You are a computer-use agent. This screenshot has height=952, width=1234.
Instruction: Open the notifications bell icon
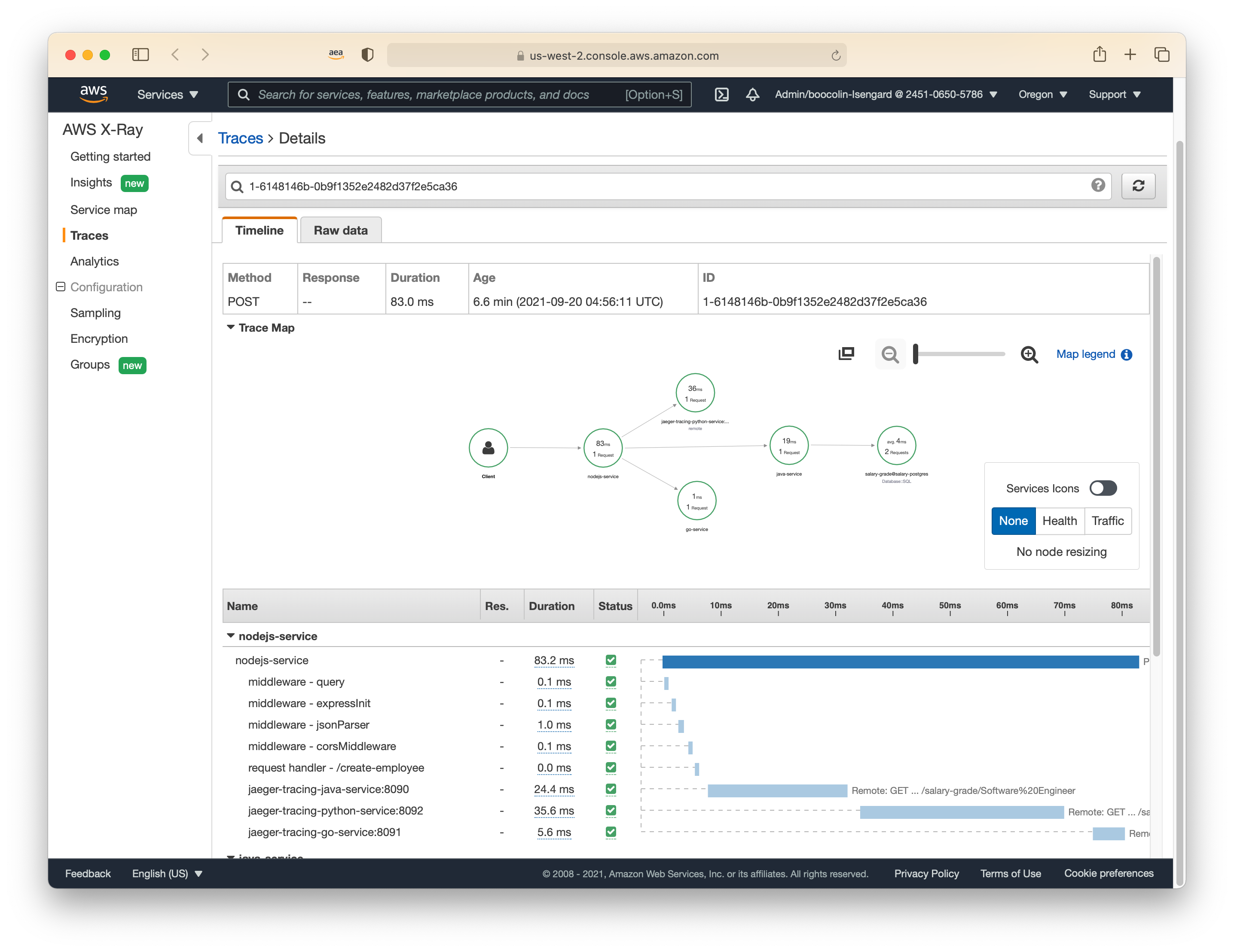click(x=752, y=95)
